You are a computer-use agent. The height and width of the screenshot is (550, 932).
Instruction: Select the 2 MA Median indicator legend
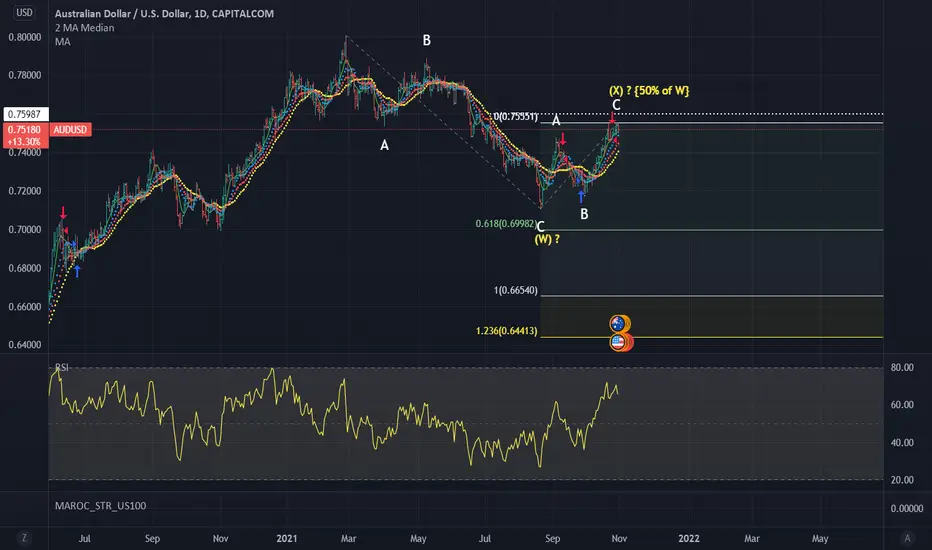click(x=84, y=28)
